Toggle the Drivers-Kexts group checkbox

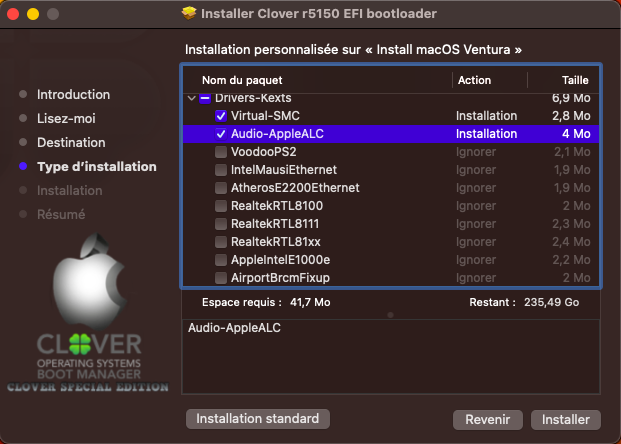coord(205,98)
